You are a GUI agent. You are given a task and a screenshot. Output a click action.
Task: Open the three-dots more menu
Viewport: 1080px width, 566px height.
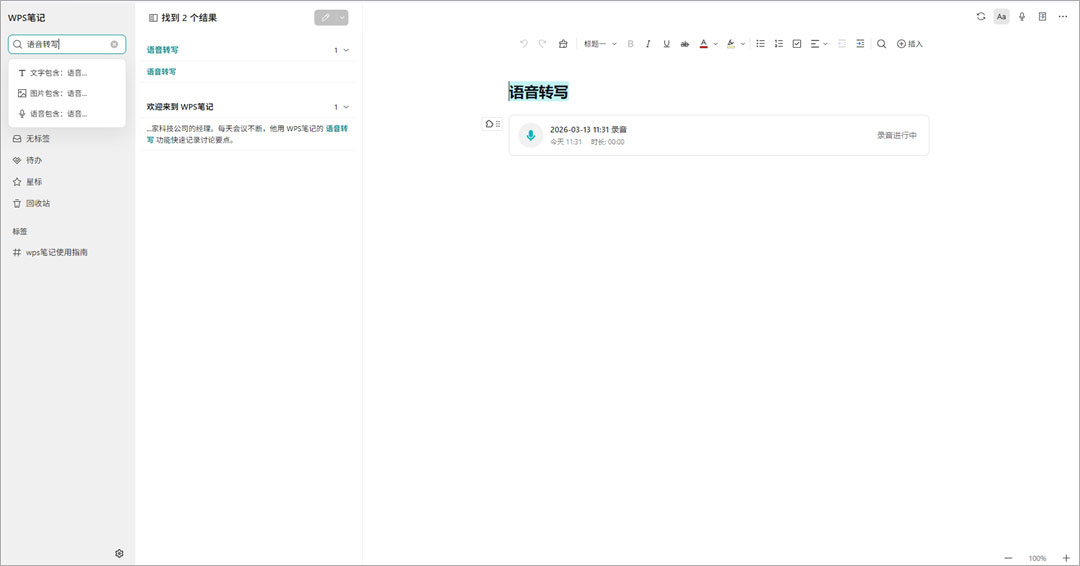pos(1063,17)
